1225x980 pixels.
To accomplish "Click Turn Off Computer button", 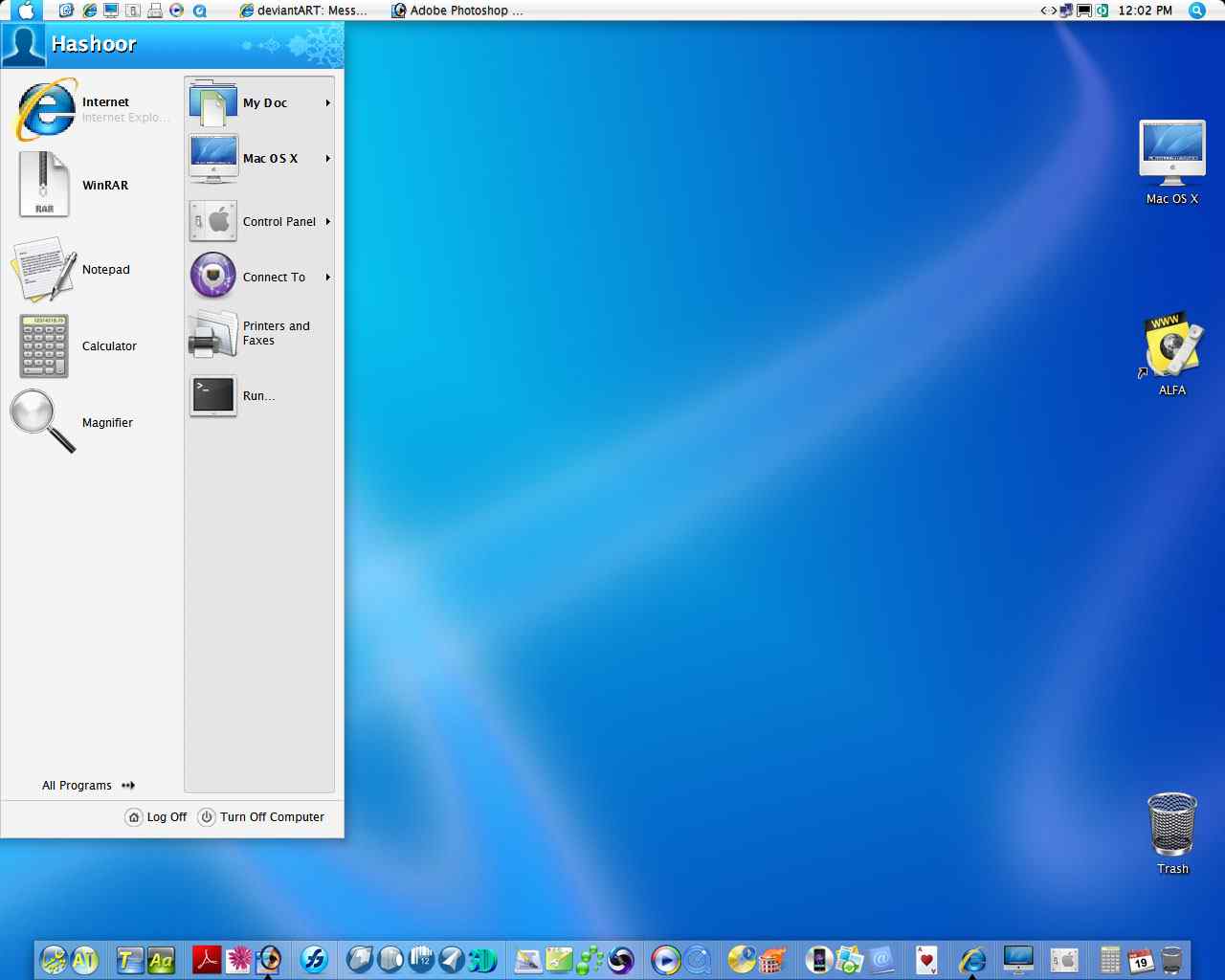I will click(261, 817).
